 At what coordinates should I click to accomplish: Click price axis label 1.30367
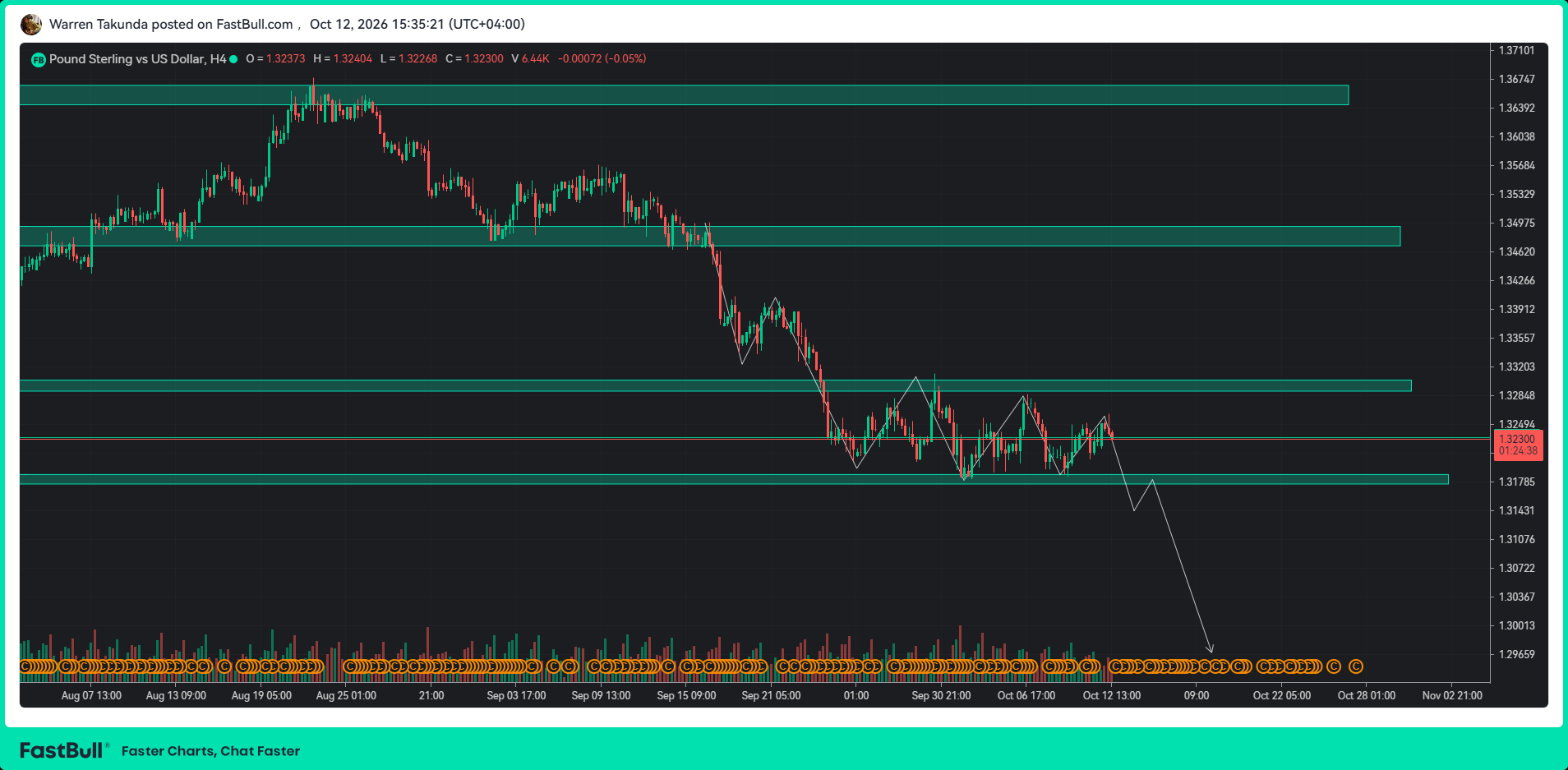[x=1516, y=597]
